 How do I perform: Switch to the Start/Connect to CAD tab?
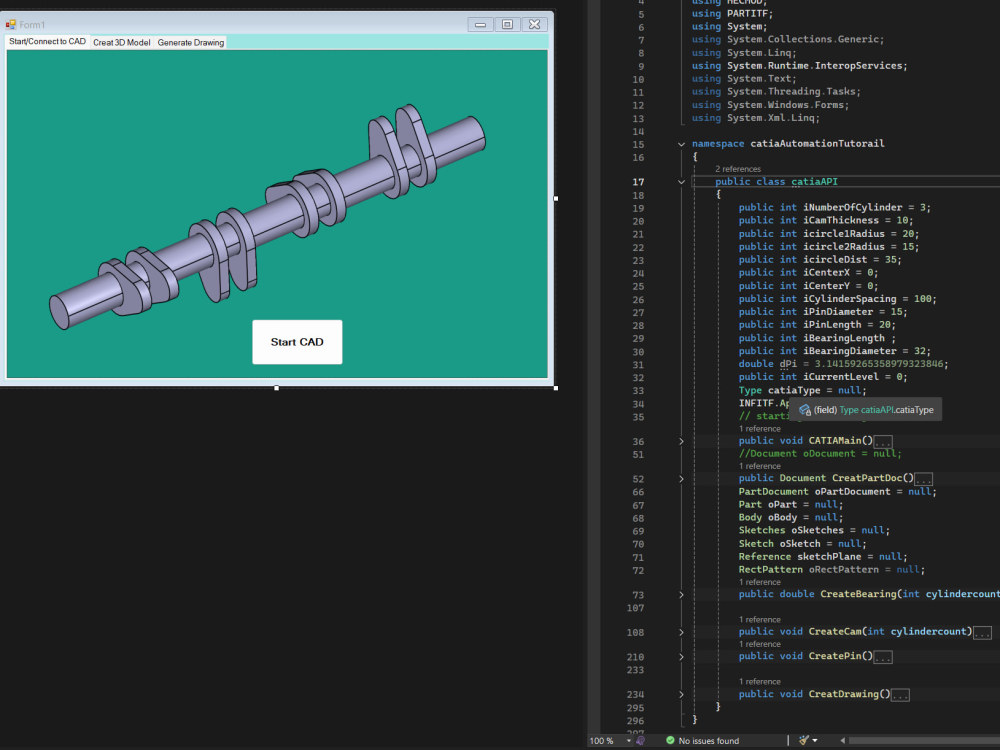[47, 41]
